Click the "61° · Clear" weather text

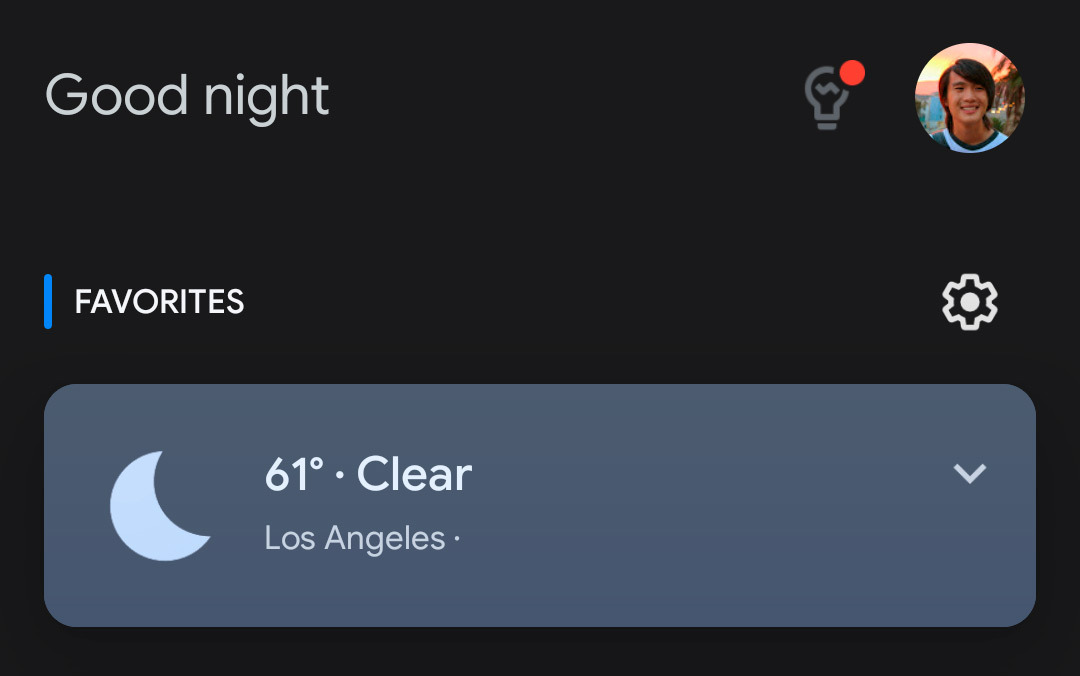367,474
